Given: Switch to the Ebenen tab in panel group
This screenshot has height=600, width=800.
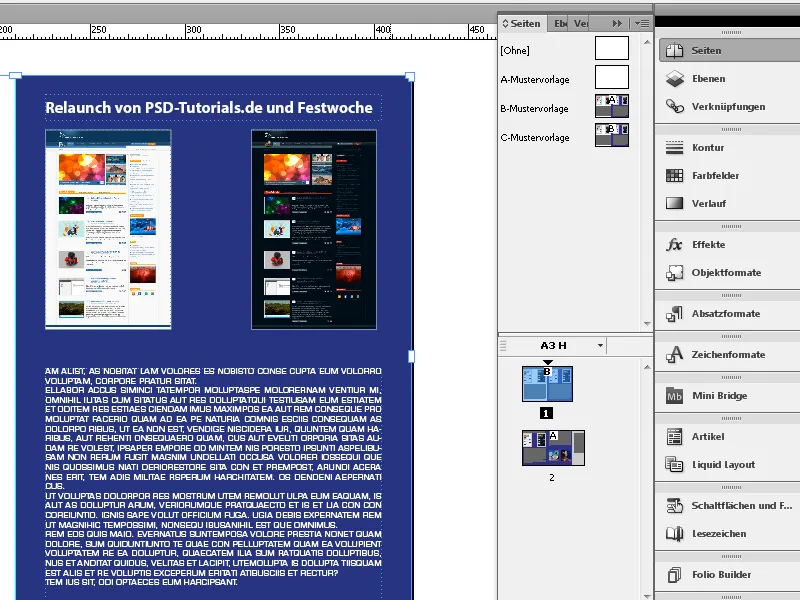Looking at the screenshot, I should [560, 23].
